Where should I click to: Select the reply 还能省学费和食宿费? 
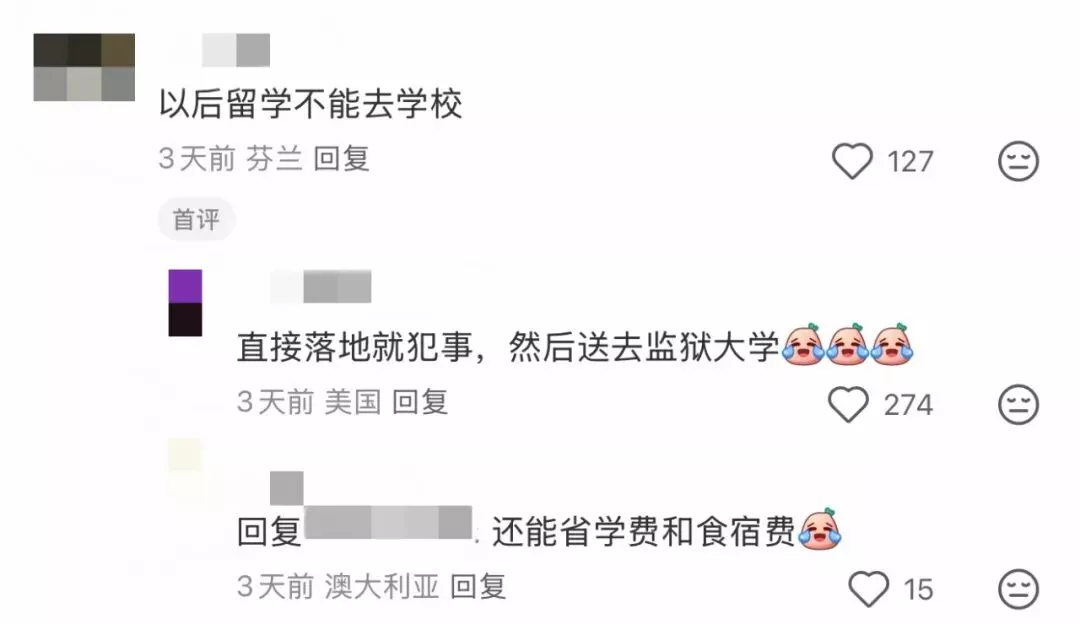tap(644, 532)
